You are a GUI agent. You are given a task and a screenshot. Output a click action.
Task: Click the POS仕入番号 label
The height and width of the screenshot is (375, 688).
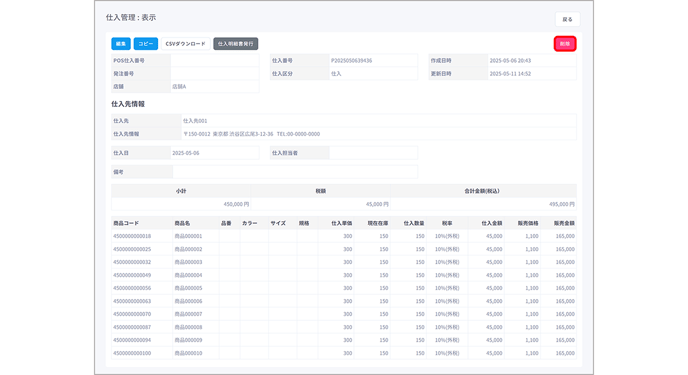click(x=129, y=61)
